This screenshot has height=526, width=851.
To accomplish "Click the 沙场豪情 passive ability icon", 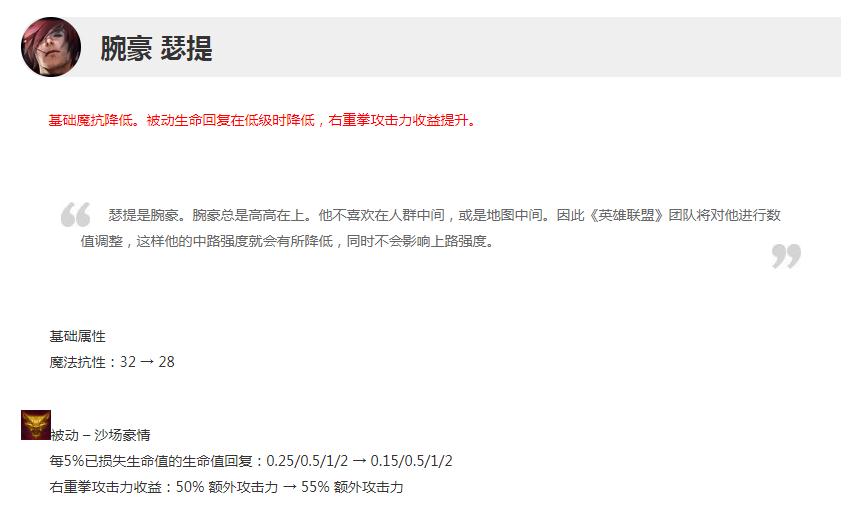I will tap(36, 425).
